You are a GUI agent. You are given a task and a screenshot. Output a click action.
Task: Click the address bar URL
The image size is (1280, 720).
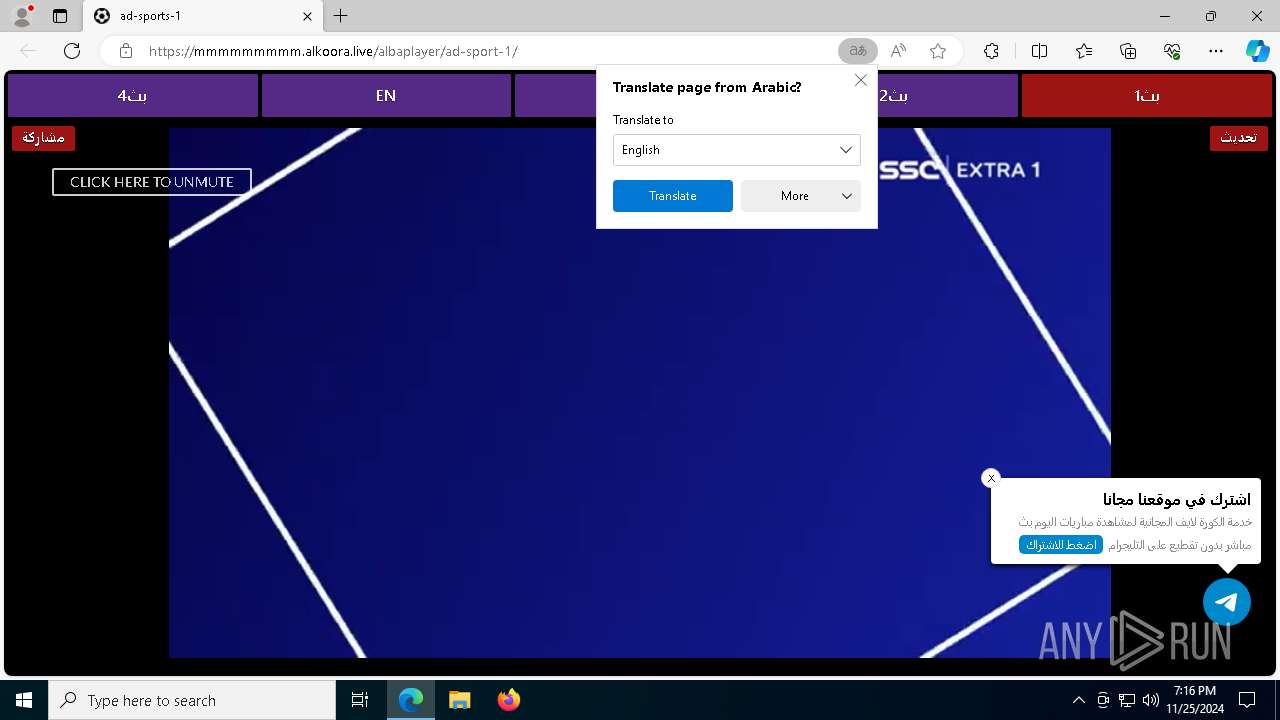333,51
